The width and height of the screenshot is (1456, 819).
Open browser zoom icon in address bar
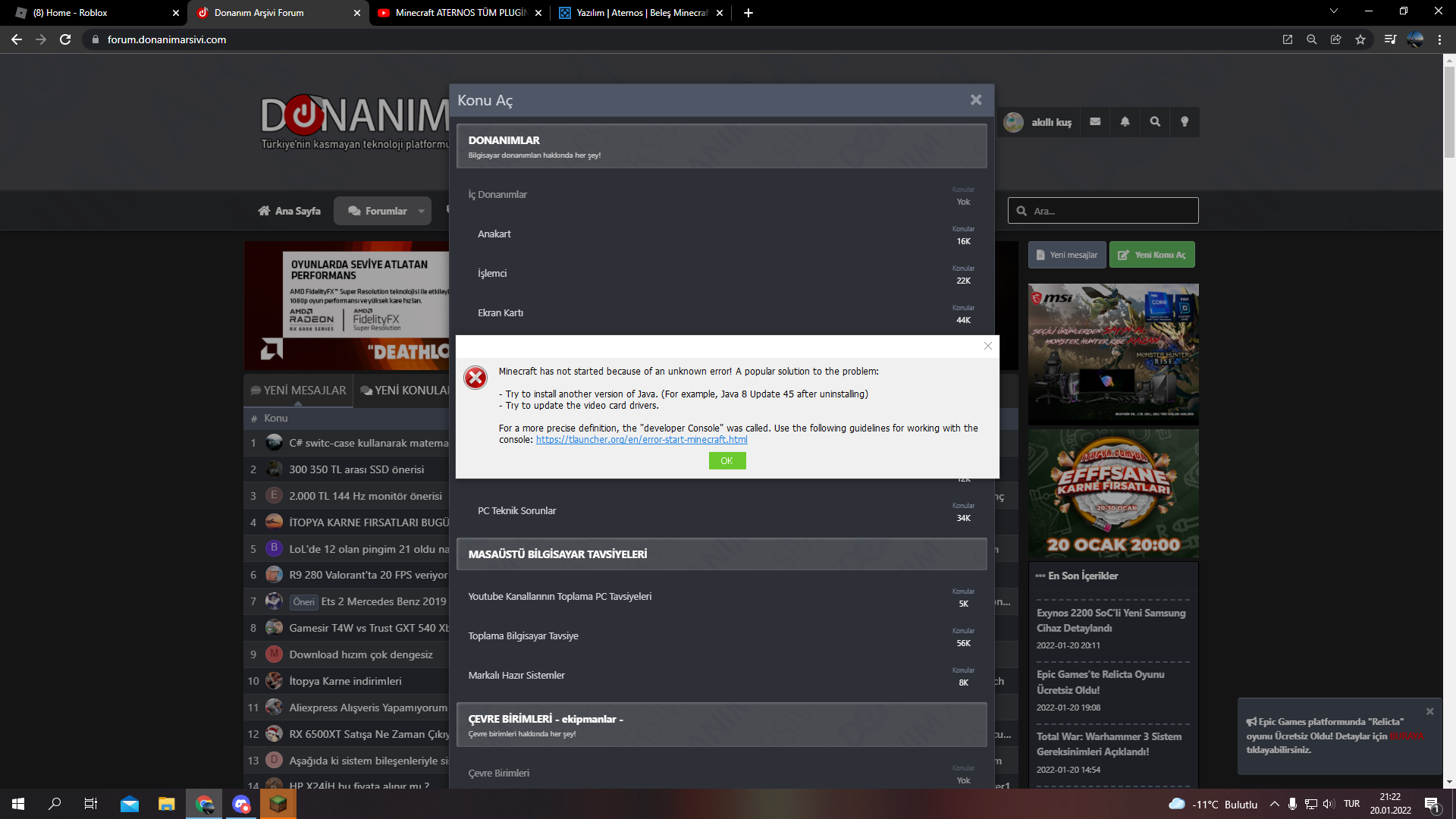point(1311,39)
